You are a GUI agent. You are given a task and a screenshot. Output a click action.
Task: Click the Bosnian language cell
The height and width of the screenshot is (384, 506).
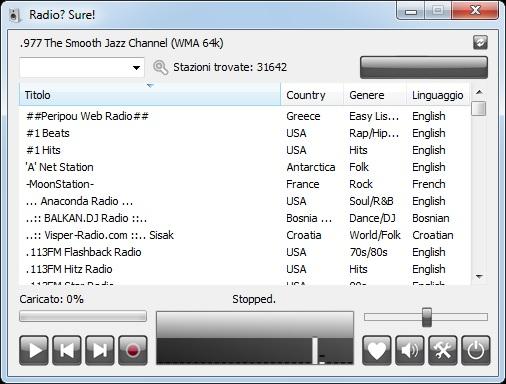click(x=431, y=218)
